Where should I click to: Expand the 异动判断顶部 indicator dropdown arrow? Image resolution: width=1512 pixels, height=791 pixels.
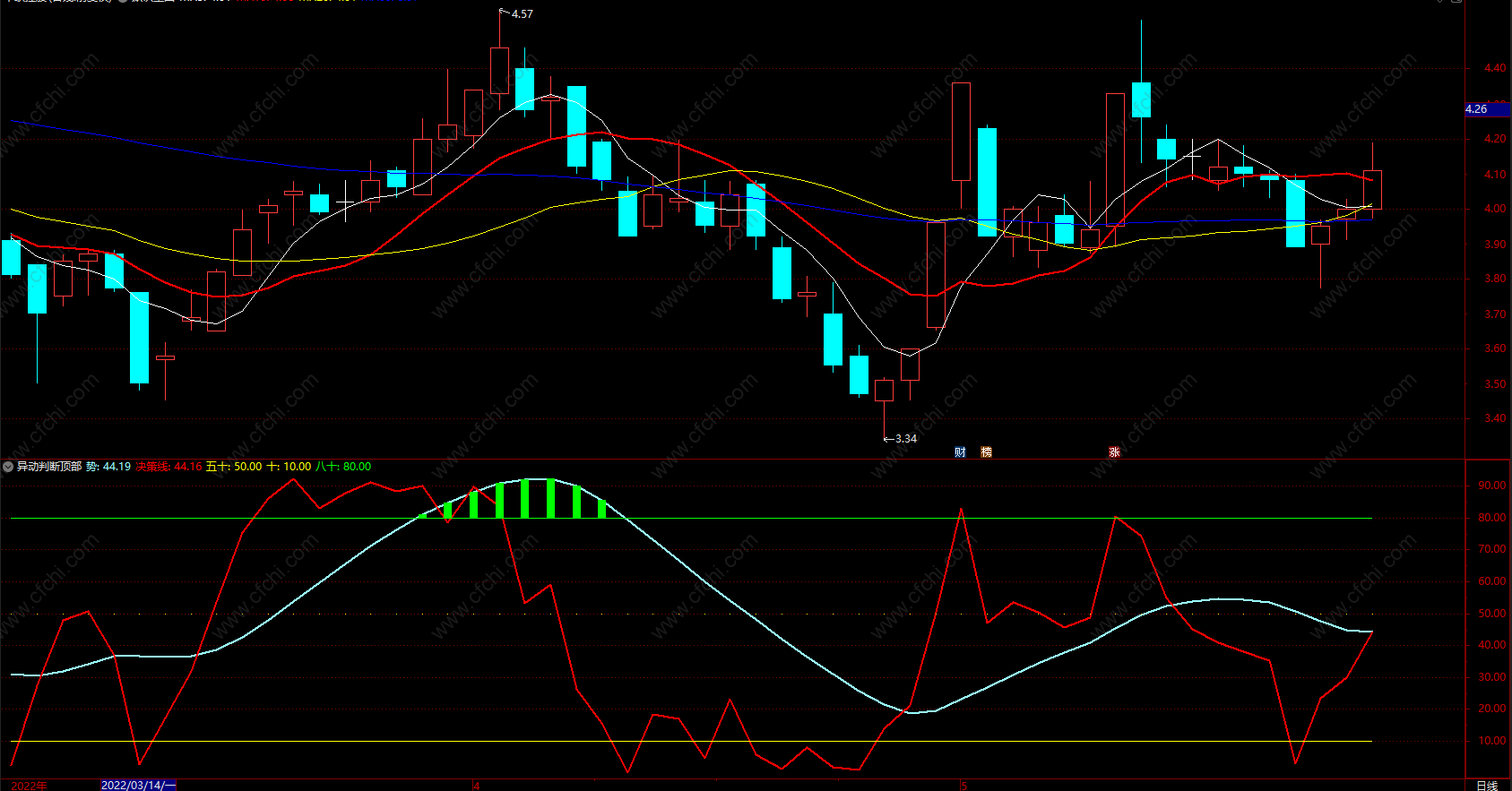click(8, 467)
